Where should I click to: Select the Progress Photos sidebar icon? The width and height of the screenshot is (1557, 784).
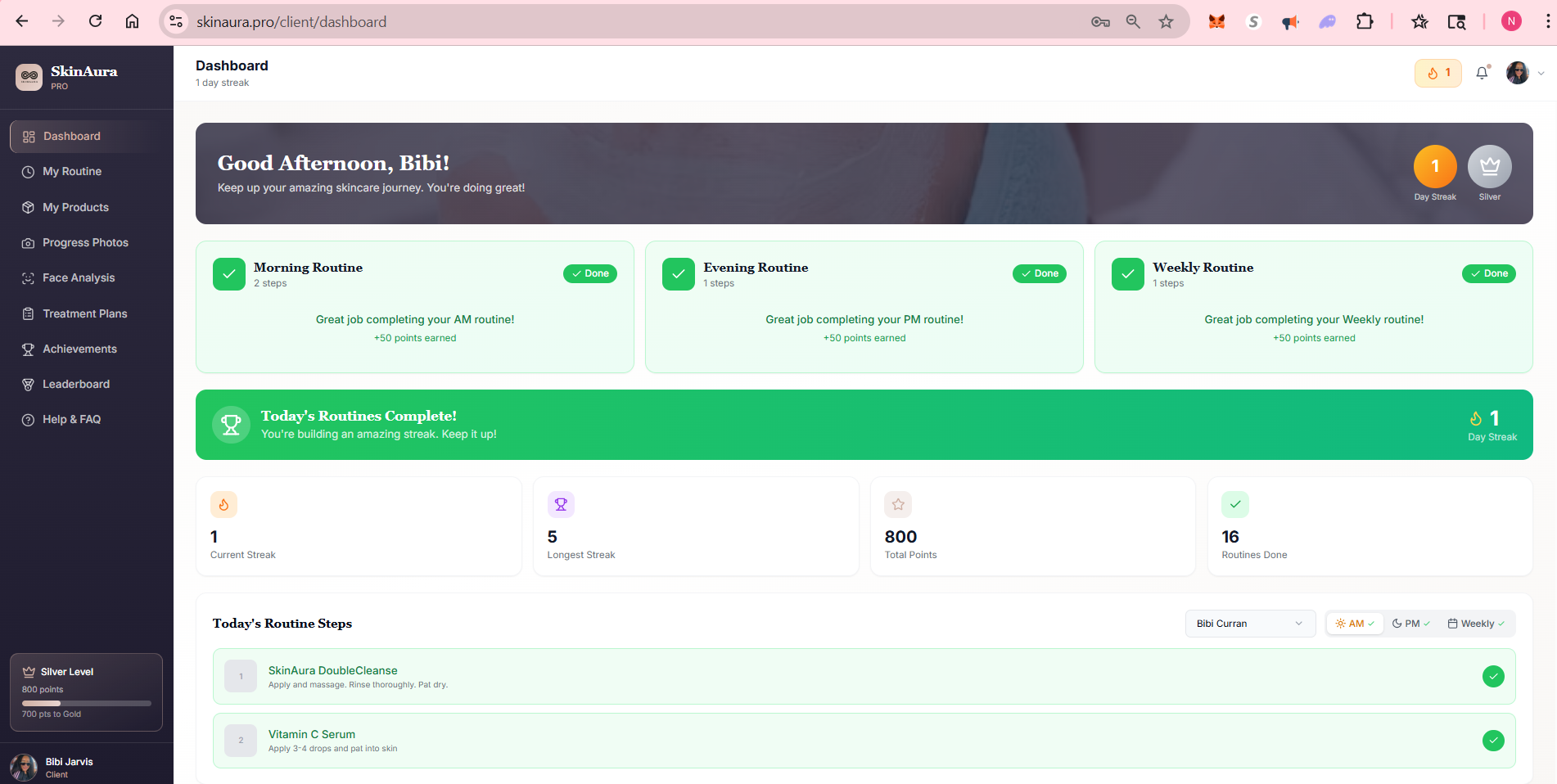coord(27,242)
